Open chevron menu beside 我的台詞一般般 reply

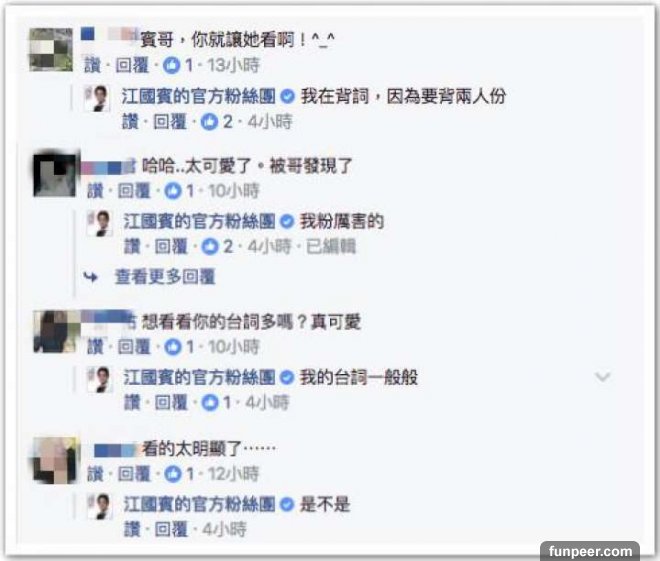click(x=602, y=376)
